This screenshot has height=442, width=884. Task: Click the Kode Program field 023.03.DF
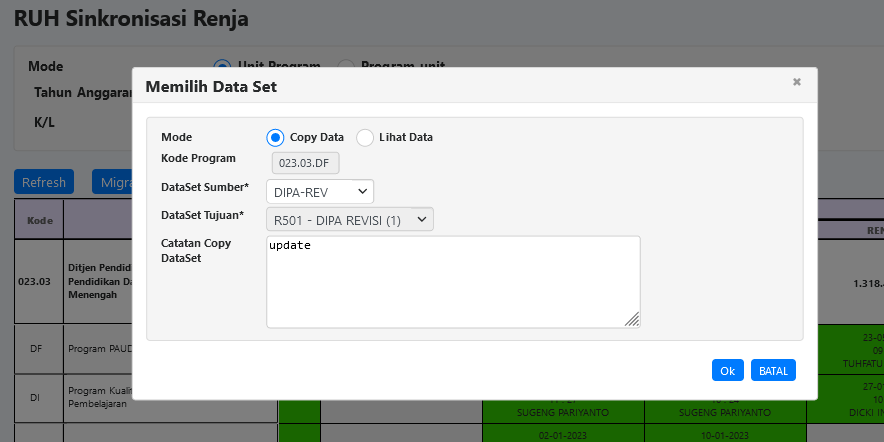click(306, 162)
